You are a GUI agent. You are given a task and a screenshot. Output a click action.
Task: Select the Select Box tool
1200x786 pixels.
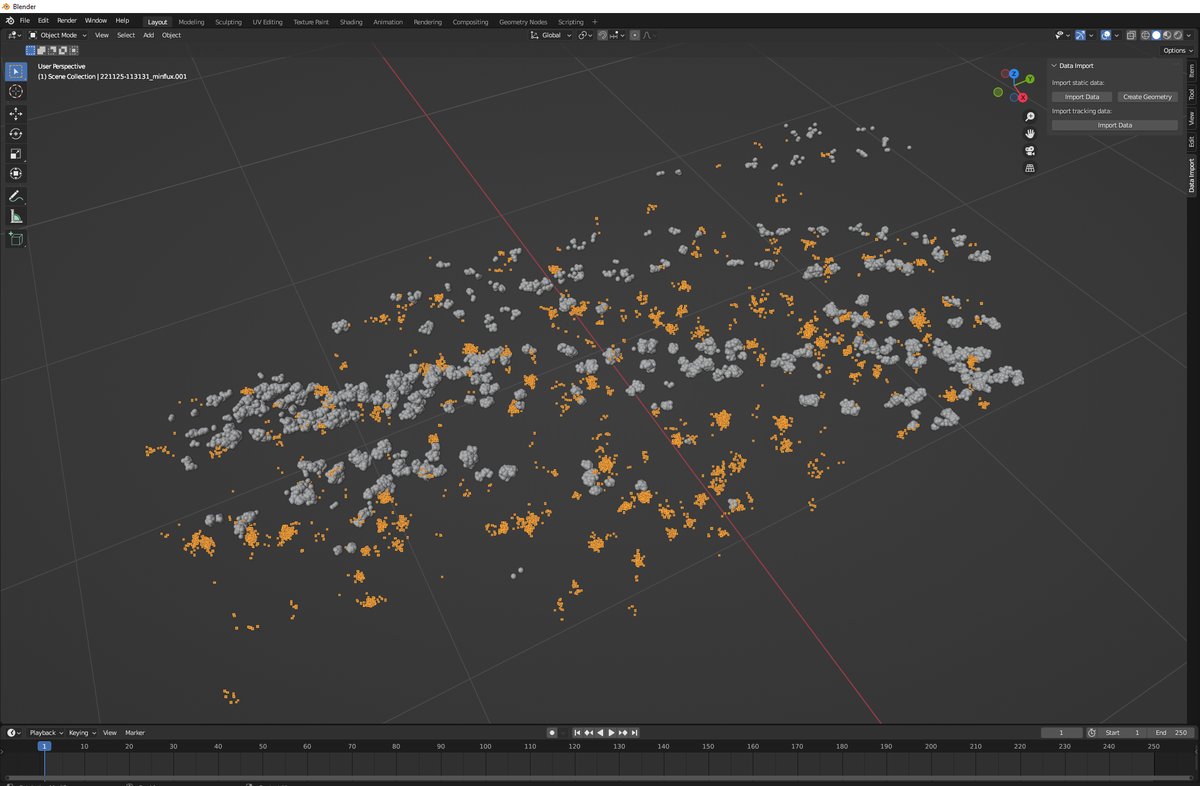coord(16,71)
